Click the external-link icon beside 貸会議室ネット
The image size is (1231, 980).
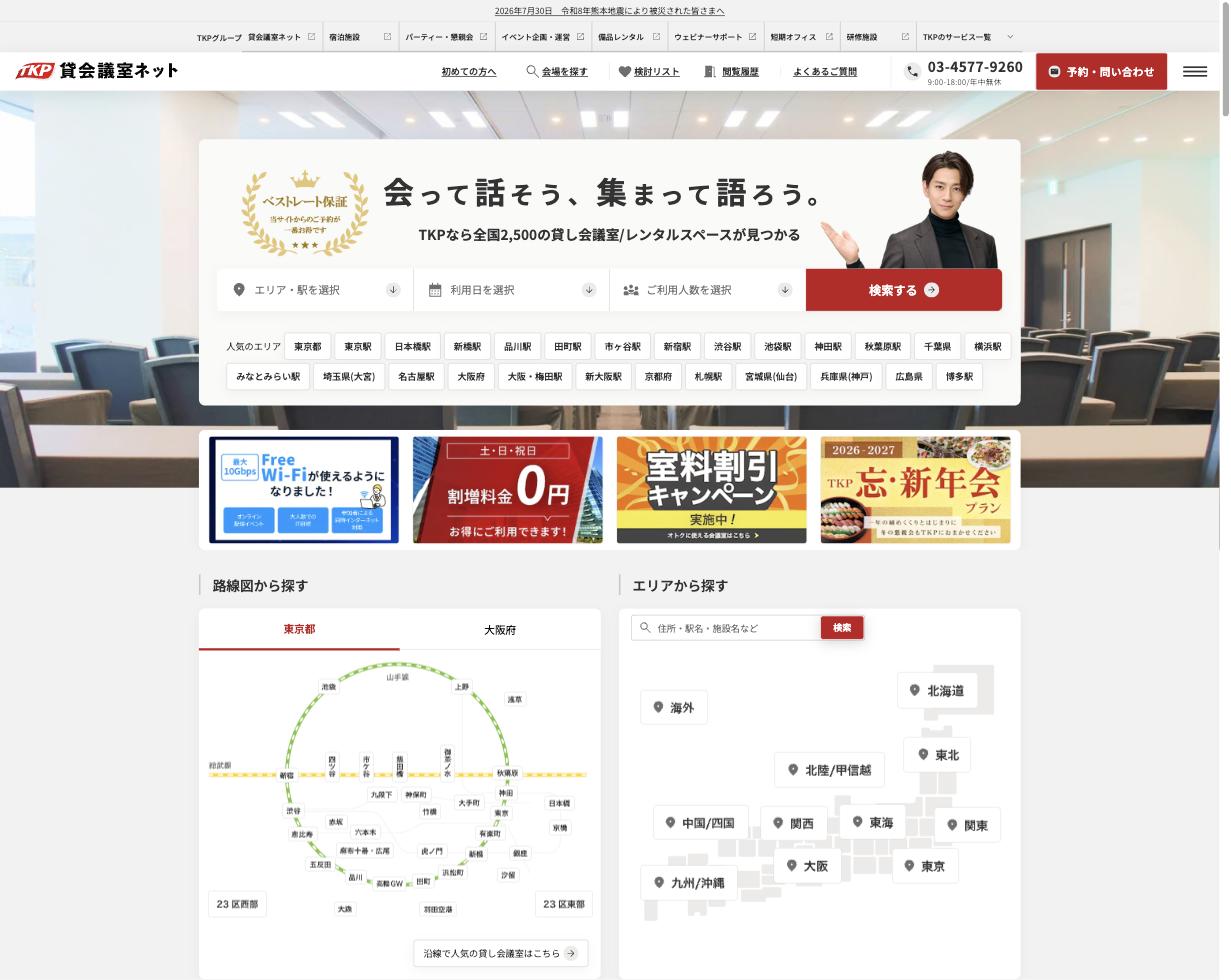coord(311,37)
